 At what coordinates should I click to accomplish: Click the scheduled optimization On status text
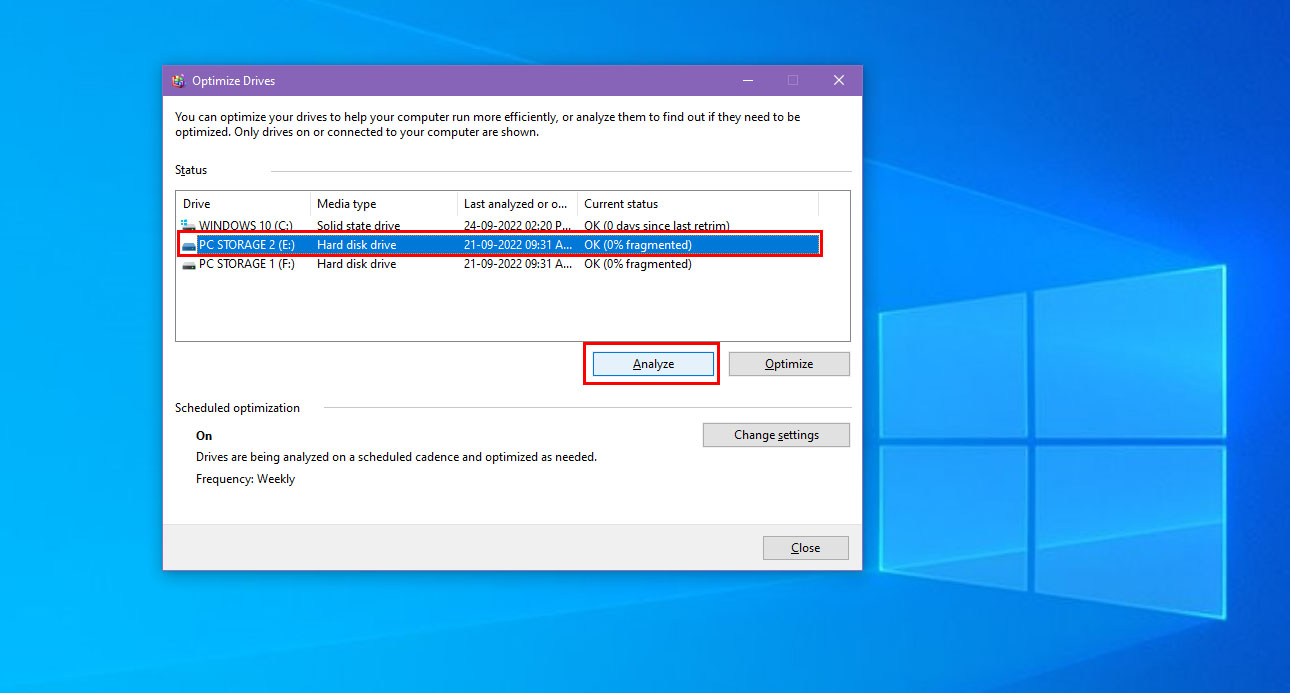click(204, 436)
